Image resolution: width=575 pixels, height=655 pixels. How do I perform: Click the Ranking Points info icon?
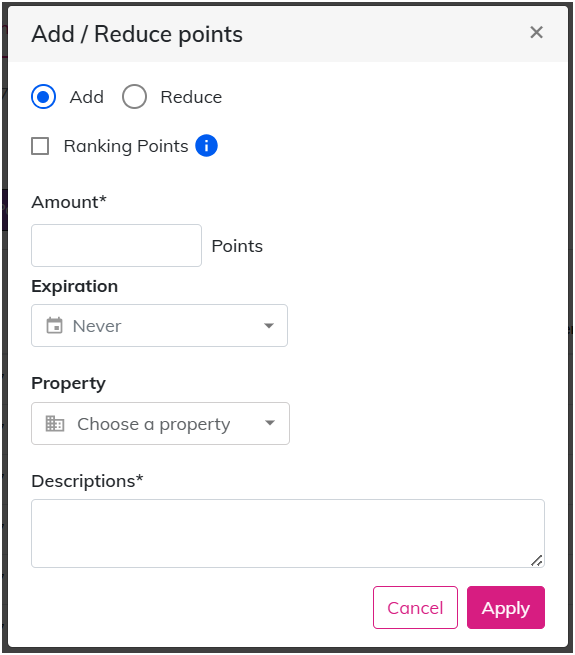206,146
